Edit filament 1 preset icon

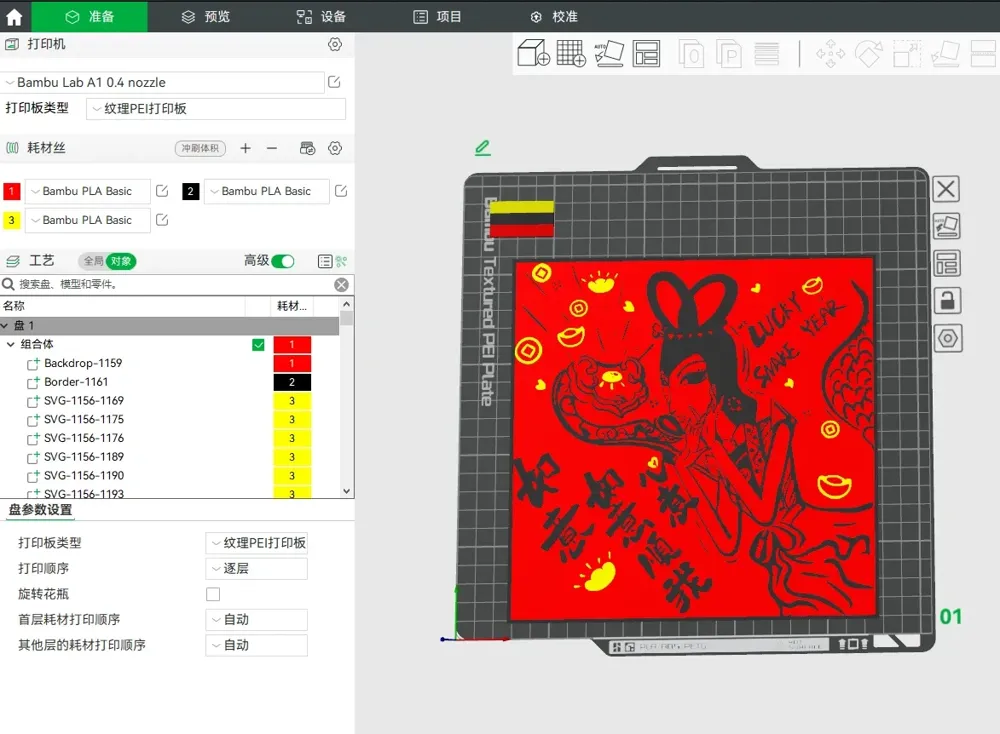pos(162,191)
